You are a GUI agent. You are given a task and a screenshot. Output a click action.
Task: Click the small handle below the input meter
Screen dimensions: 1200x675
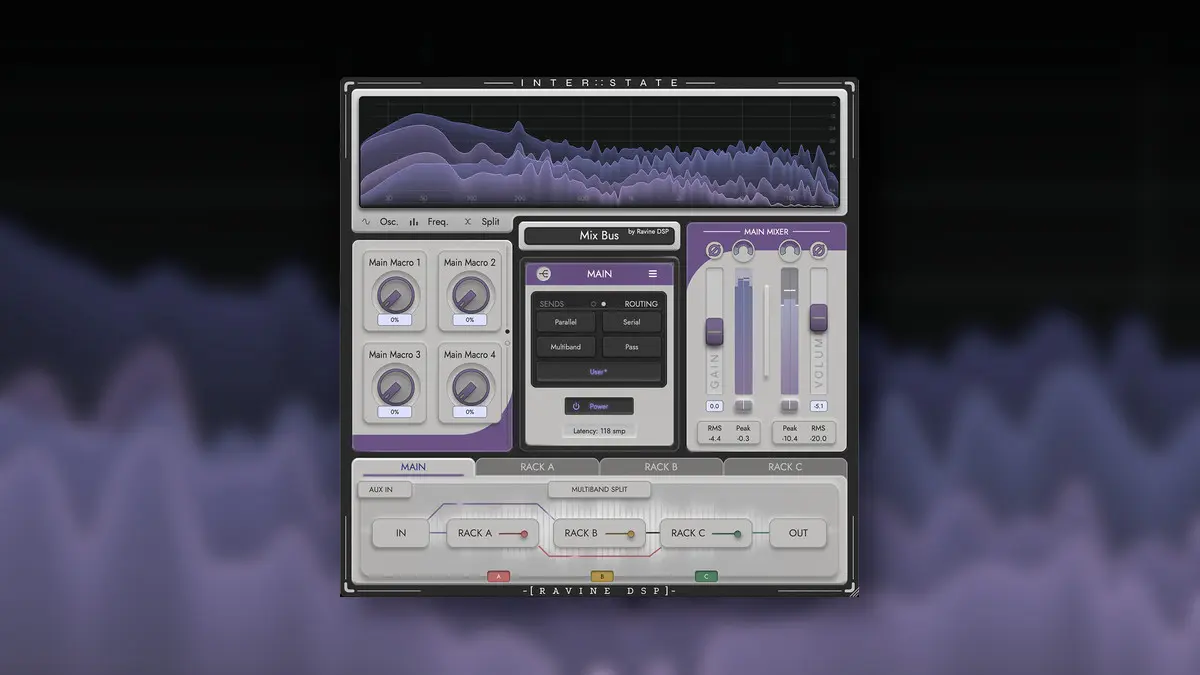(743, 405)
